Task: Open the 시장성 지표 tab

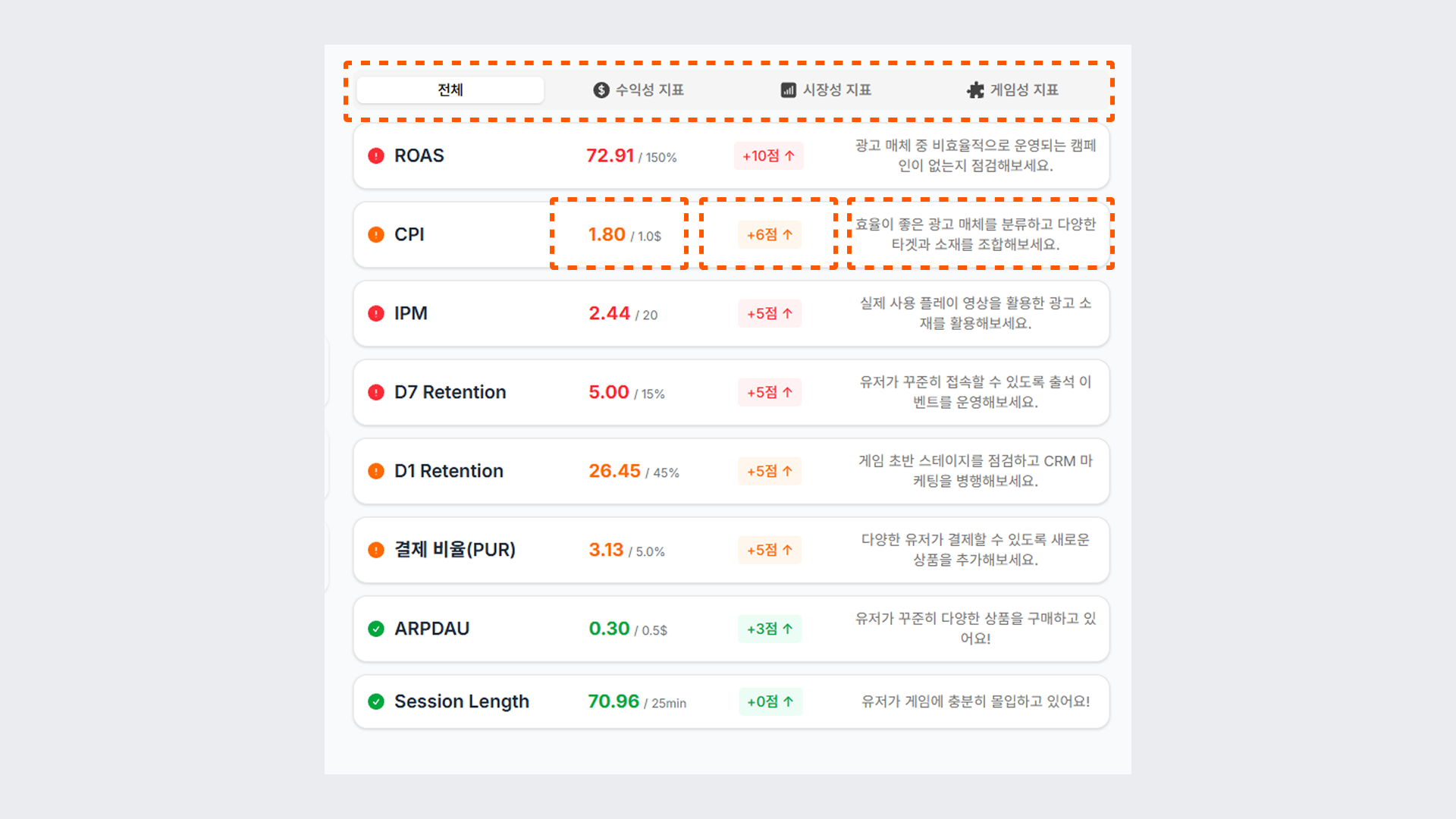Action: point(826,90)
